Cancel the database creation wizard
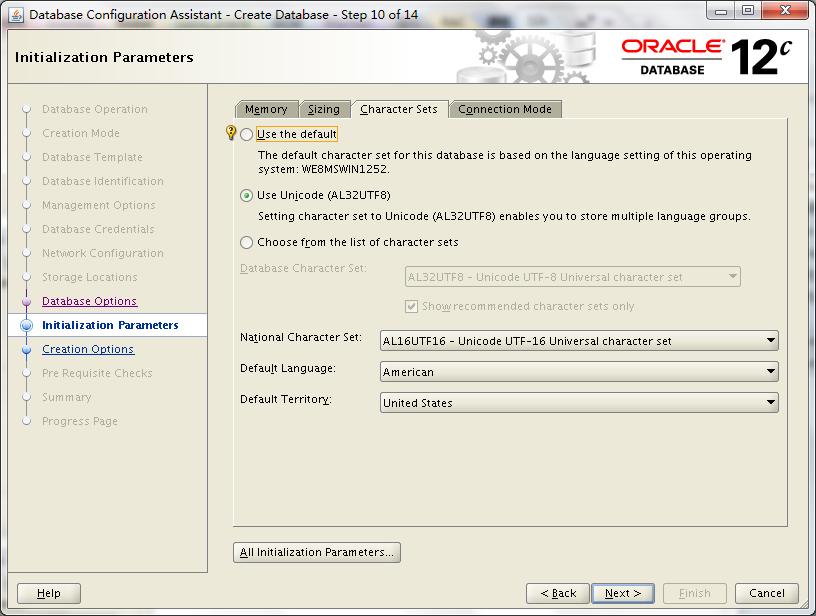Screen dimensions: 816x616 tap(767, 593)
